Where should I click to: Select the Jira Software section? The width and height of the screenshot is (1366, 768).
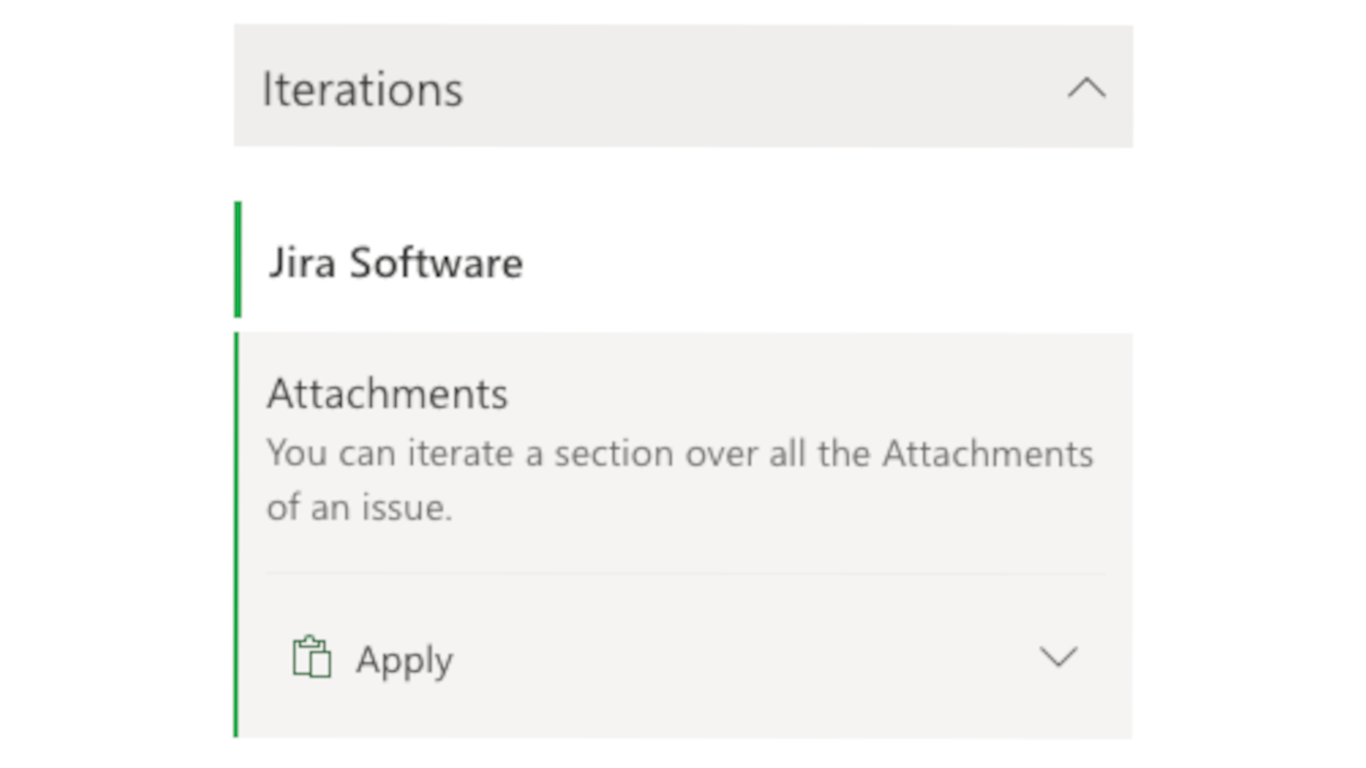coord(395,263)
